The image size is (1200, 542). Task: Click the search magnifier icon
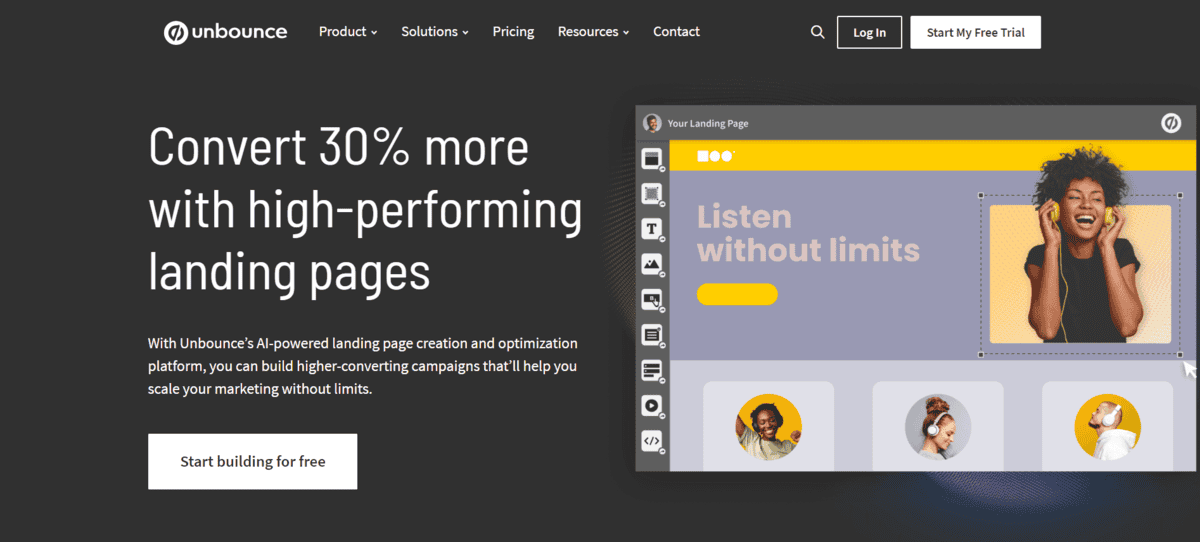[x=817, y=32]
